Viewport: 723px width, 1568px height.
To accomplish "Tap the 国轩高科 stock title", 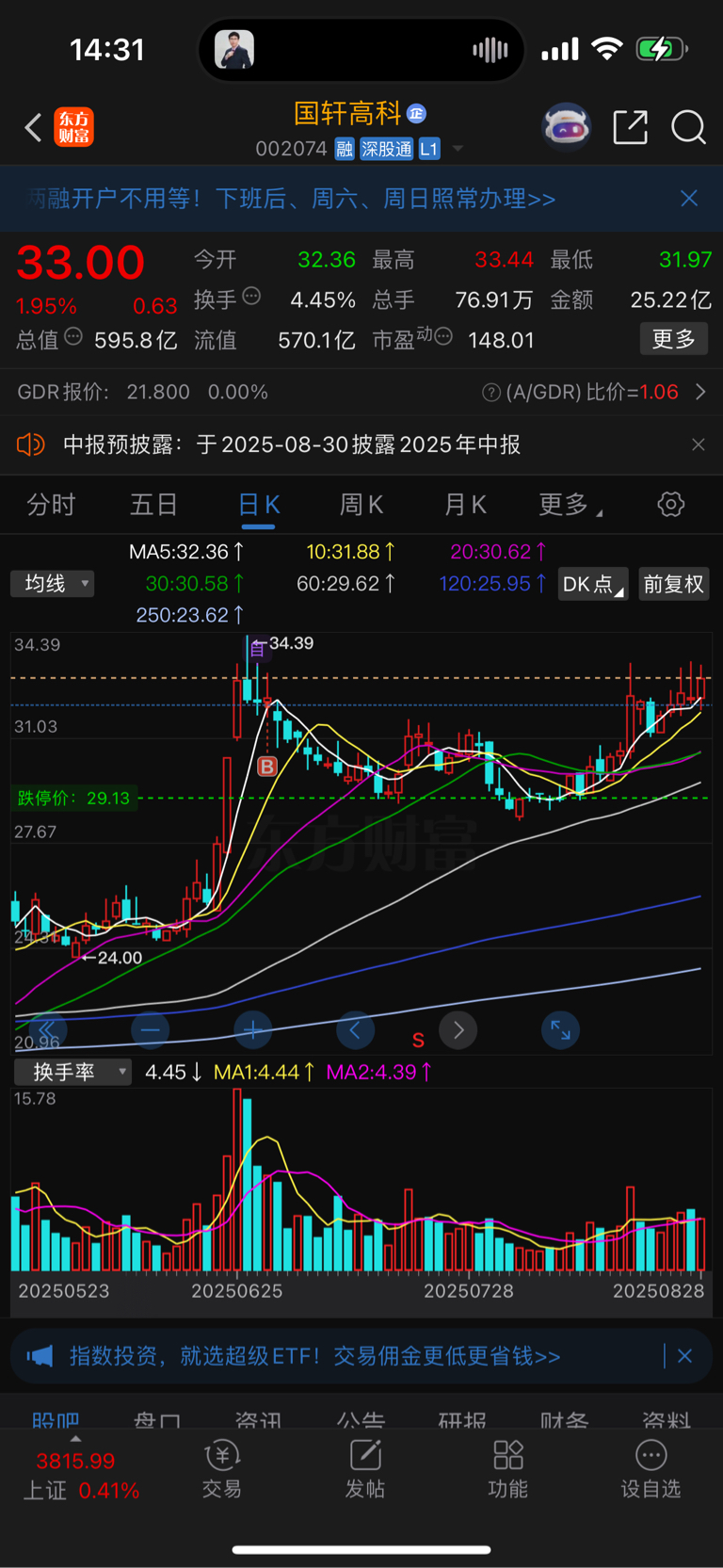I will [x=347, y=114].
